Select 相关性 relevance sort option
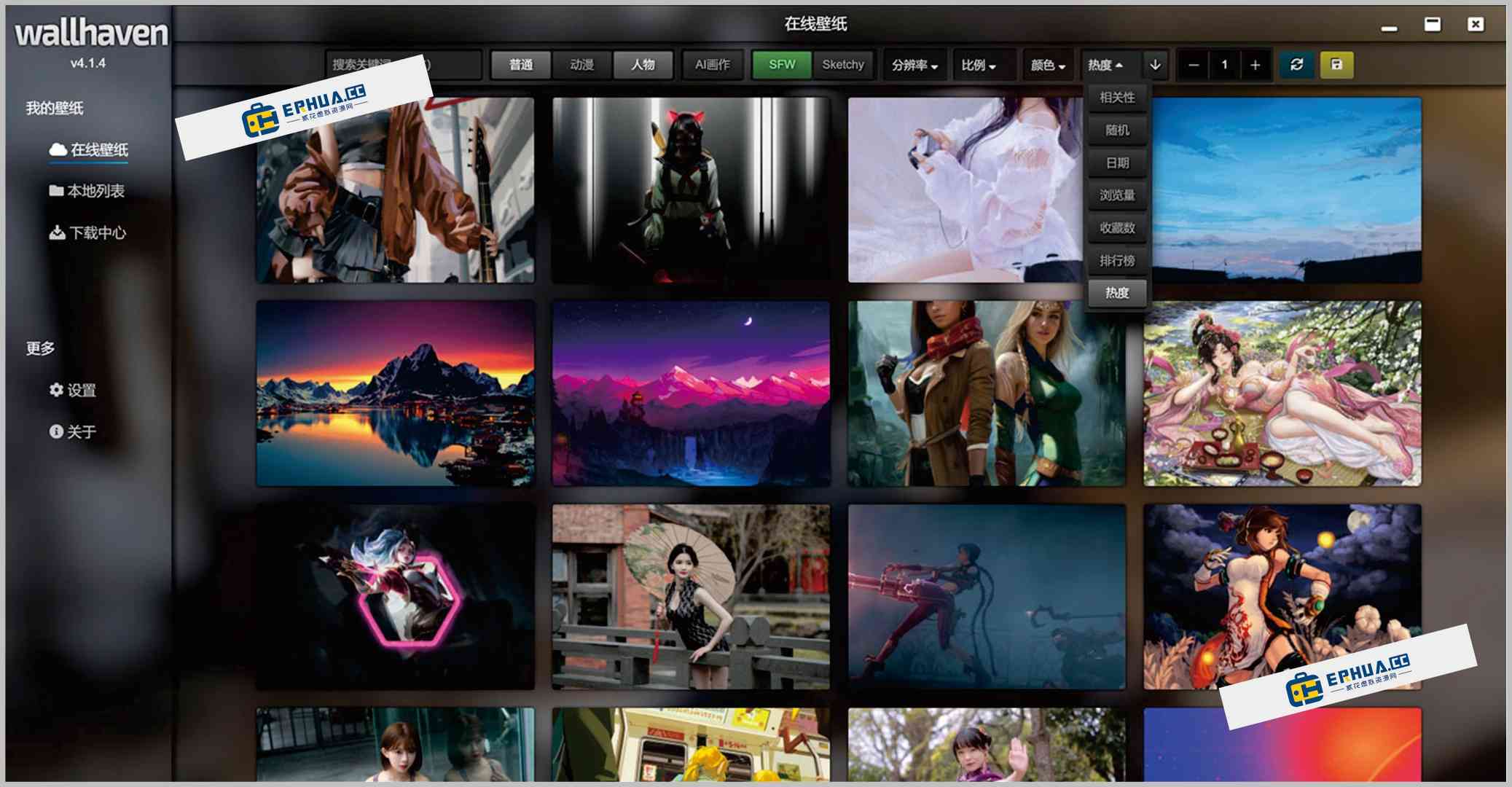The image size is (1512, 787). 1117,98
